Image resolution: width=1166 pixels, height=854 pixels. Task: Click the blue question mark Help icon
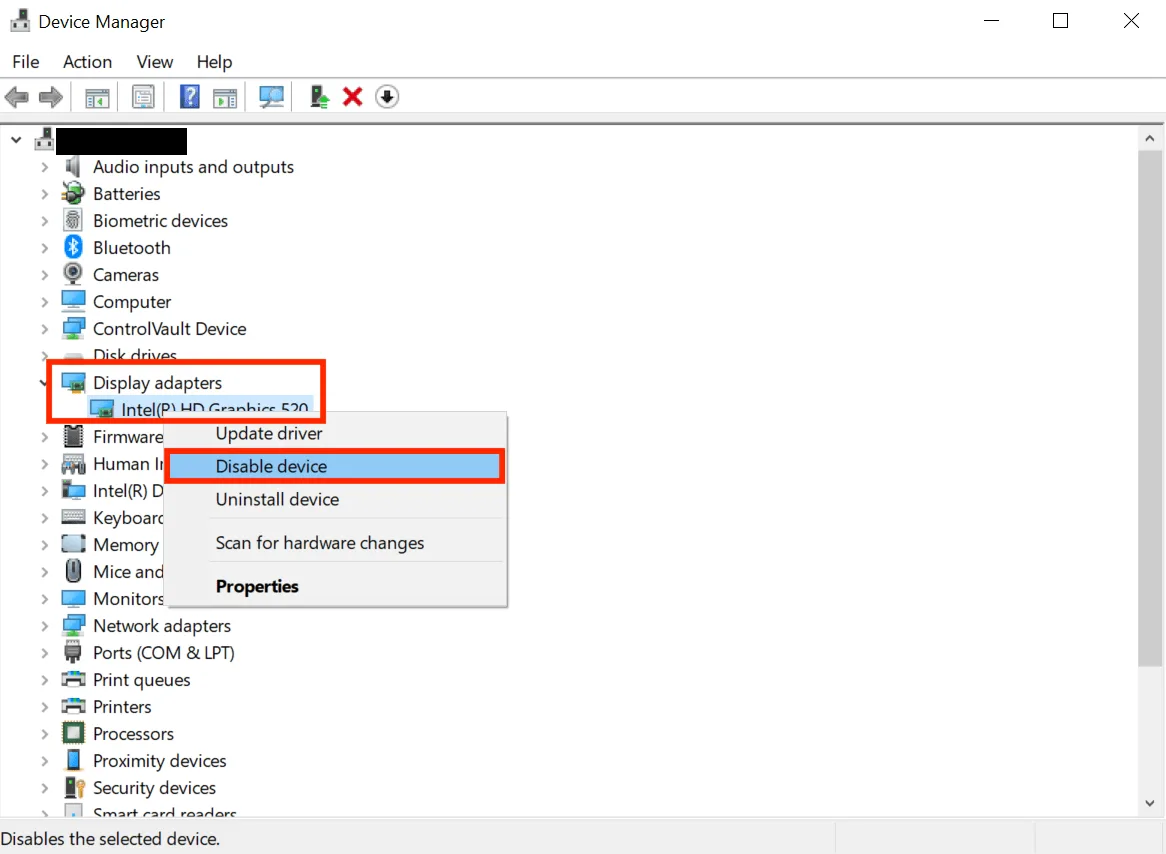(x=190, y=97)
